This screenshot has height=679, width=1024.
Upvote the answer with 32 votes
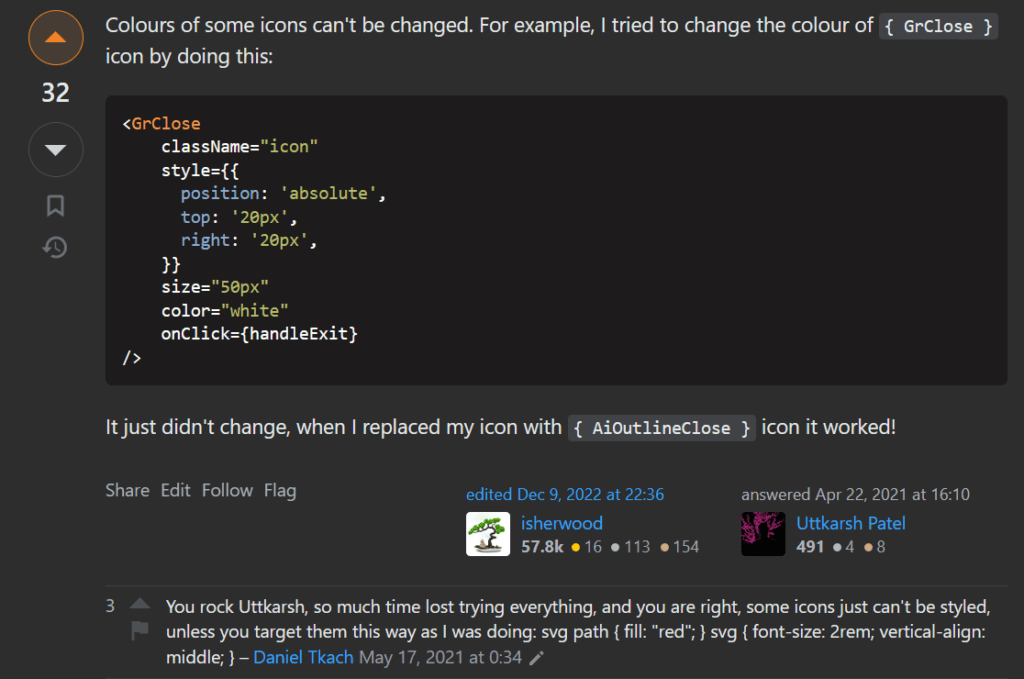coord(55,38)
